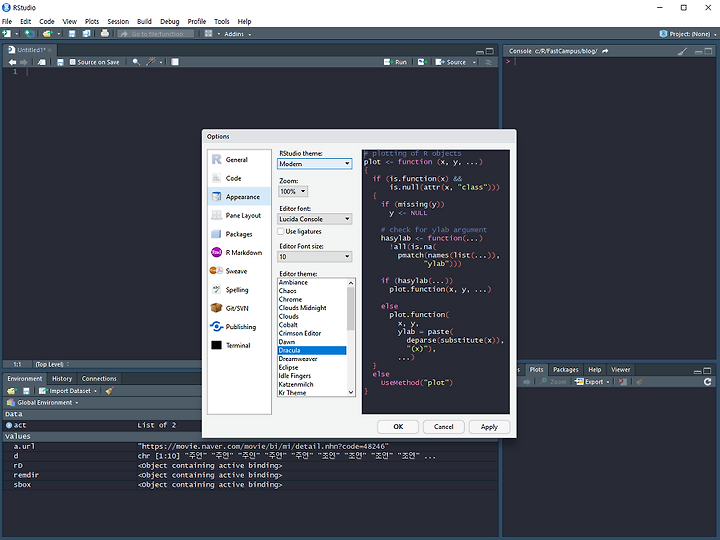The image size is (720, 540).
Task: Click the refresh icon in Plots pane
Action: point(708,382)
